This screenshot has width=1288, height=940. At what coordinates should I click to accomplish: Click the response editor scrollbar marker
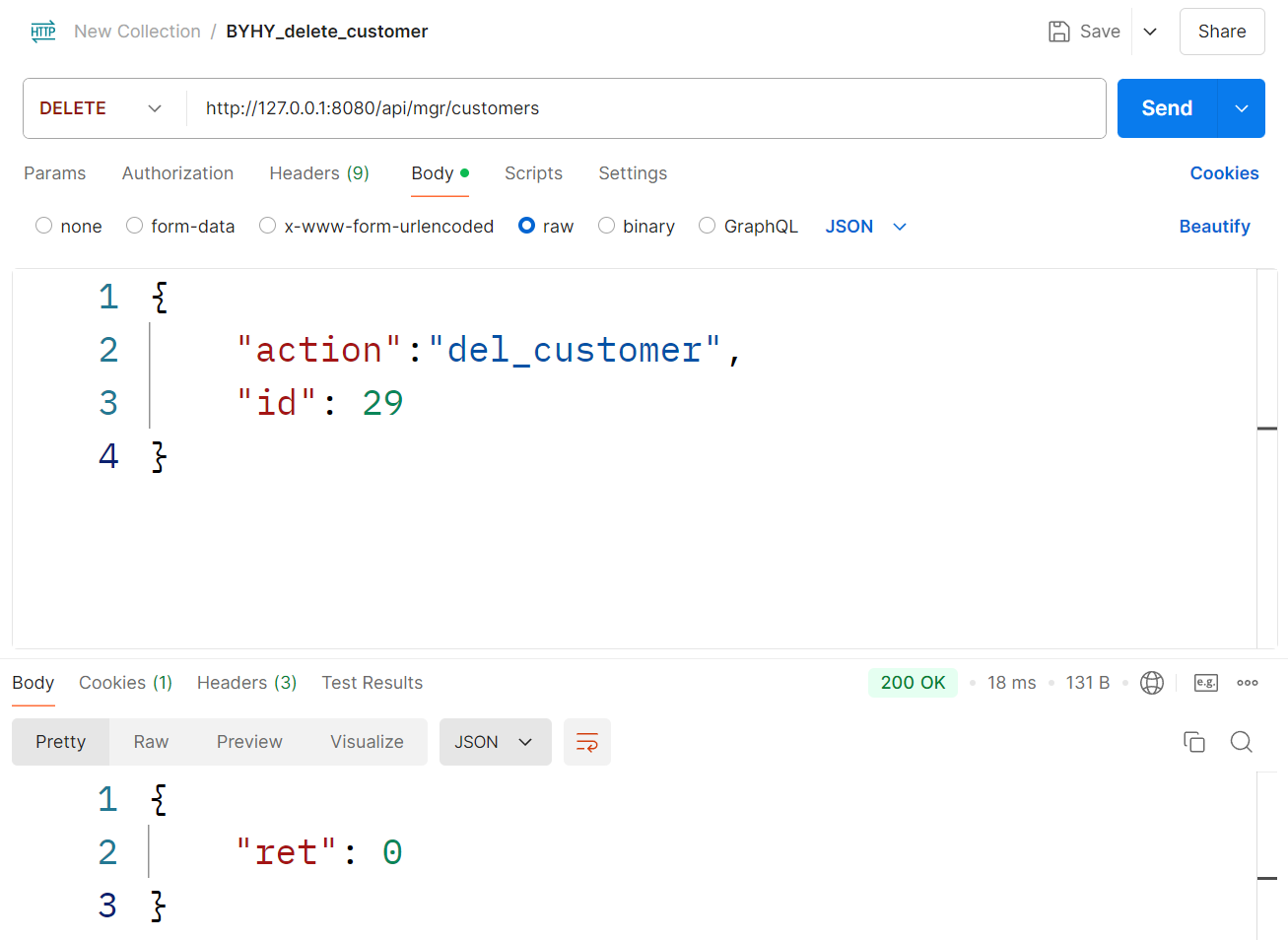click(1267, 878)
